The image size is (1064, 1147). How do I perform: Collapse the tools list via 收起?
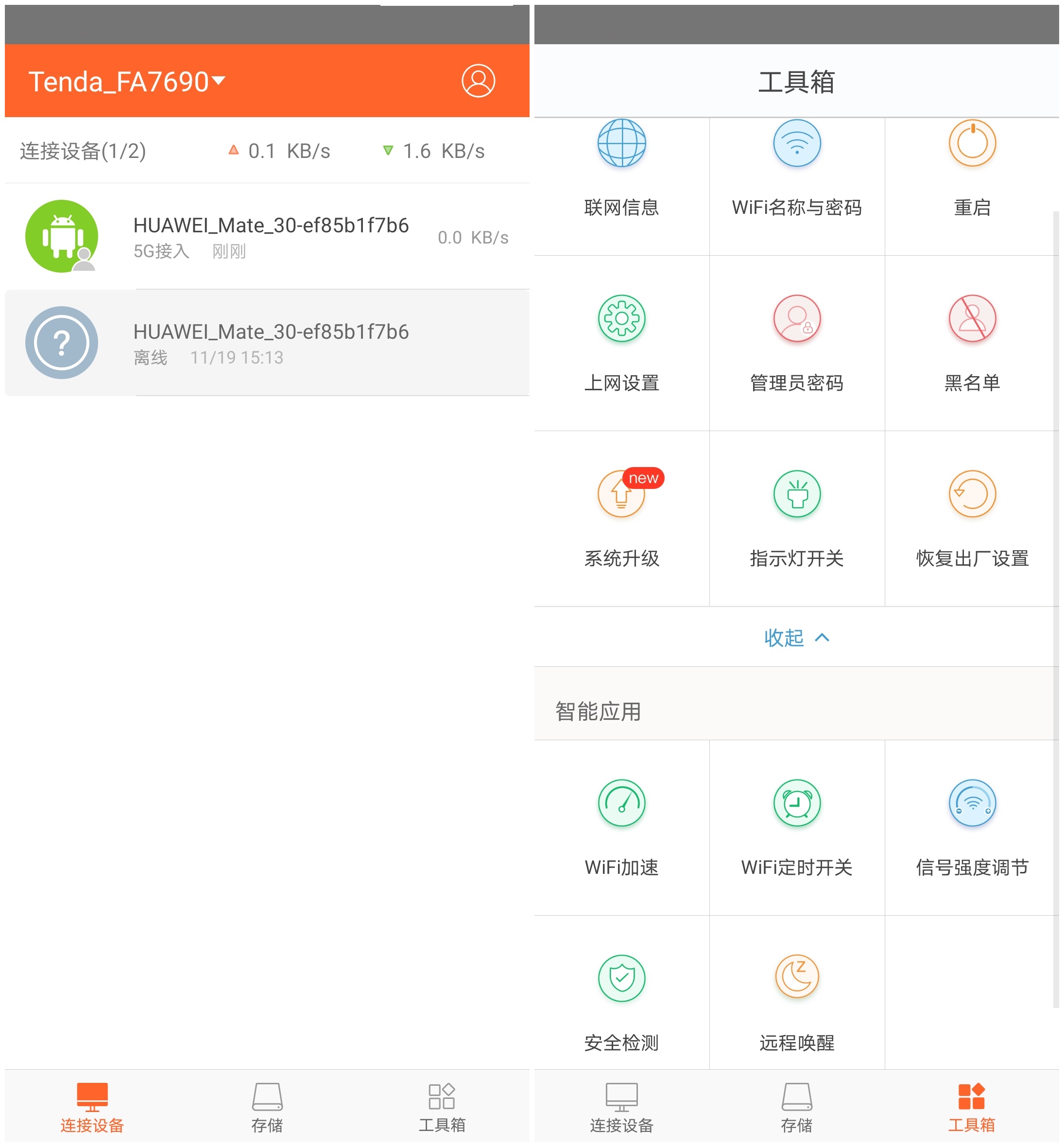(797, 638)
